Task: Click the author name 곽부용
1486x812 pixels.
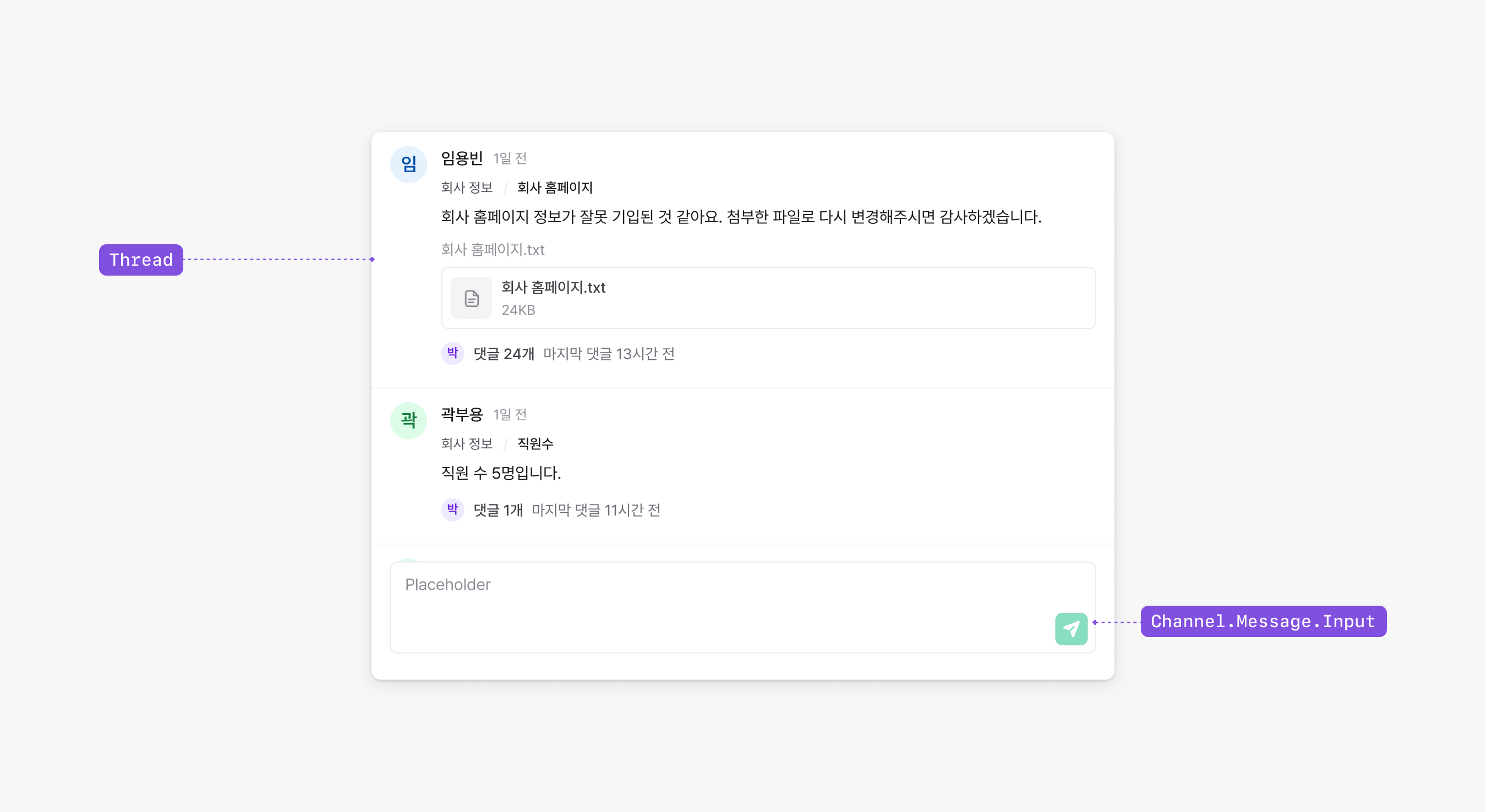Action: coord(462,414)
